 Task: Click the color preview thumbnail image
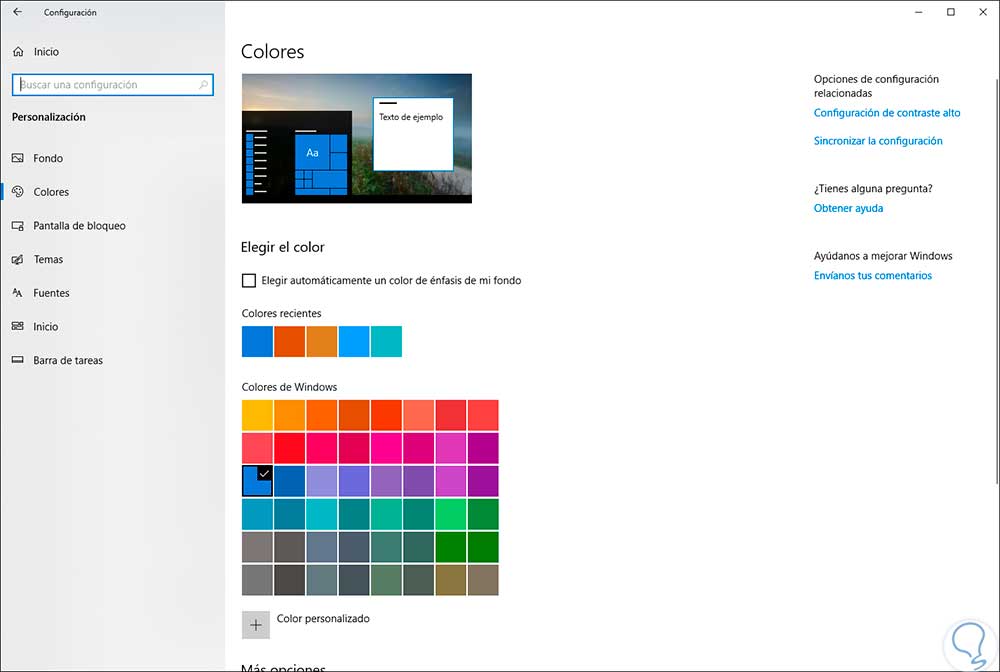[357, 138]
